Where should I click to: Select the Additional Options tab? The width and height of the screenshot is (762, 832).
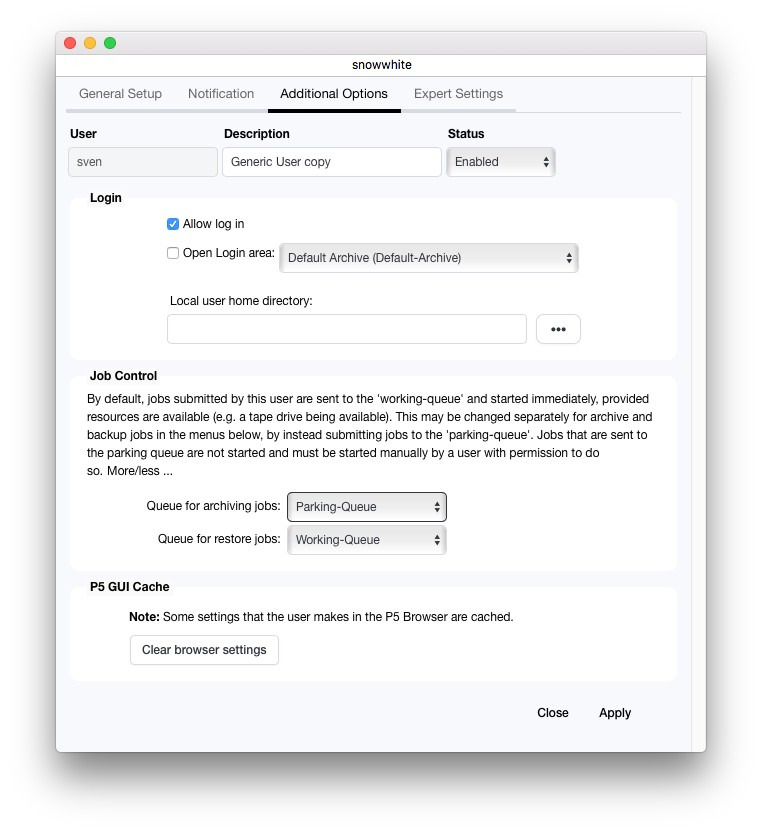(334, 94)
